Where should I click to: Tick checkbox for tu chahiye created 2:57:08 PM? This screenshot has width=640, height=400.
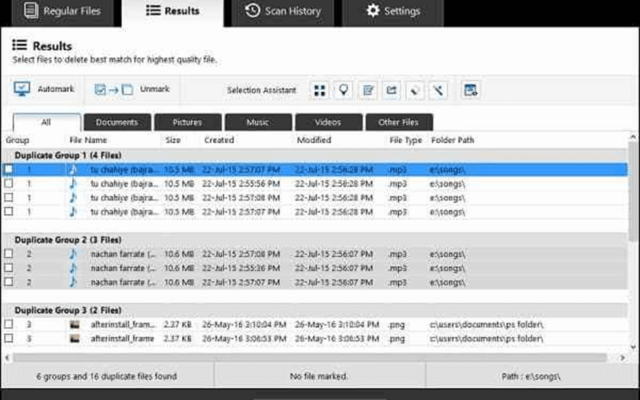click(x=9, y=198)
